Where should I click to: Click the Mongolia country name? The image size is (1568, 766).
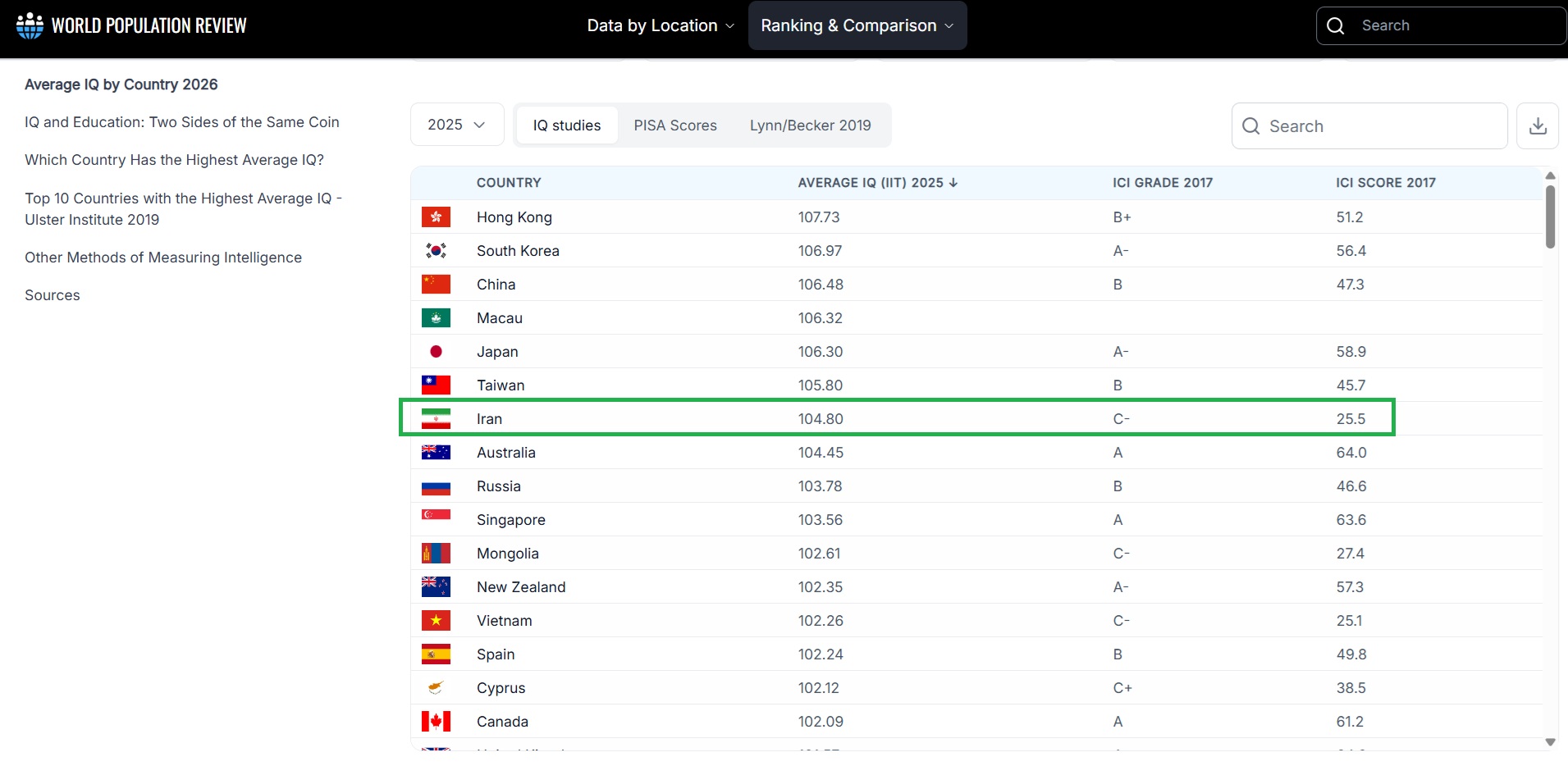[508, 554]
